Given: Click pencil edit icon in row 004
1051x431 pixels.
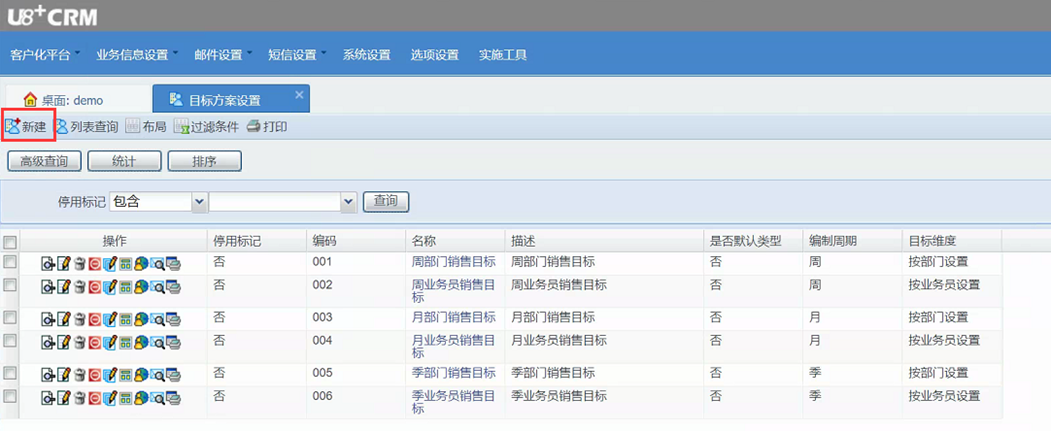Looking at the screenshot, I should 64,341.
